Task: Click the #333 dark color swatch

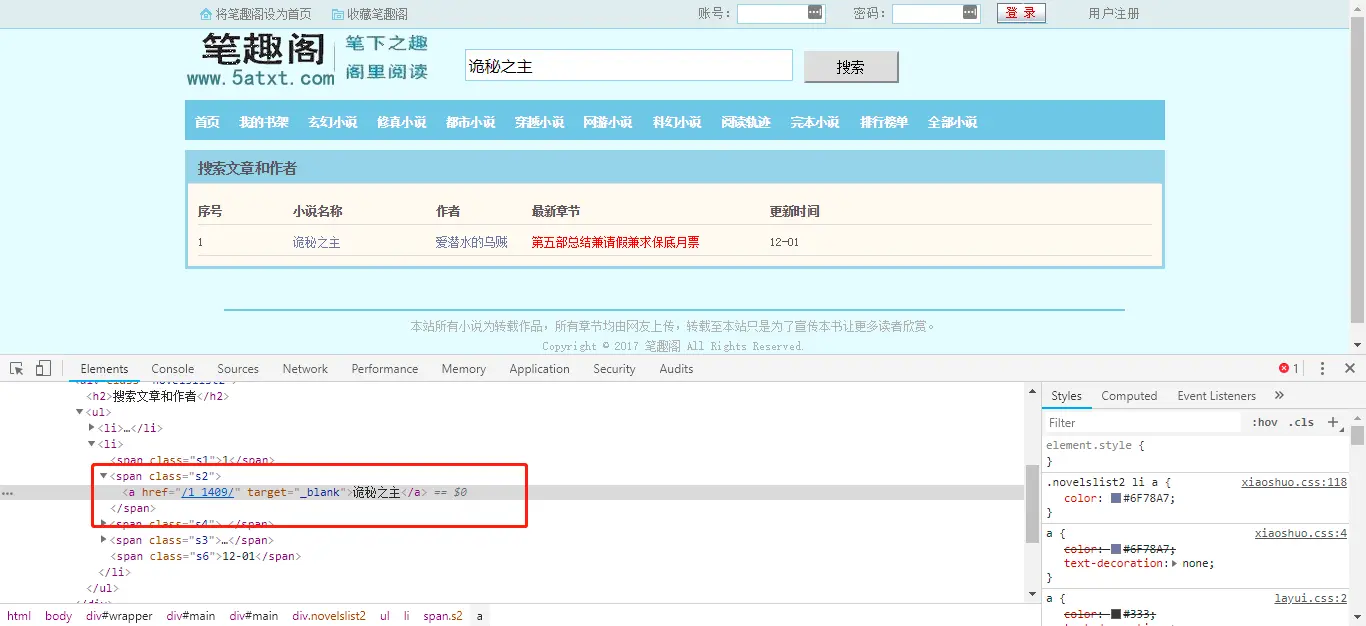Action: click(1116, 614)
